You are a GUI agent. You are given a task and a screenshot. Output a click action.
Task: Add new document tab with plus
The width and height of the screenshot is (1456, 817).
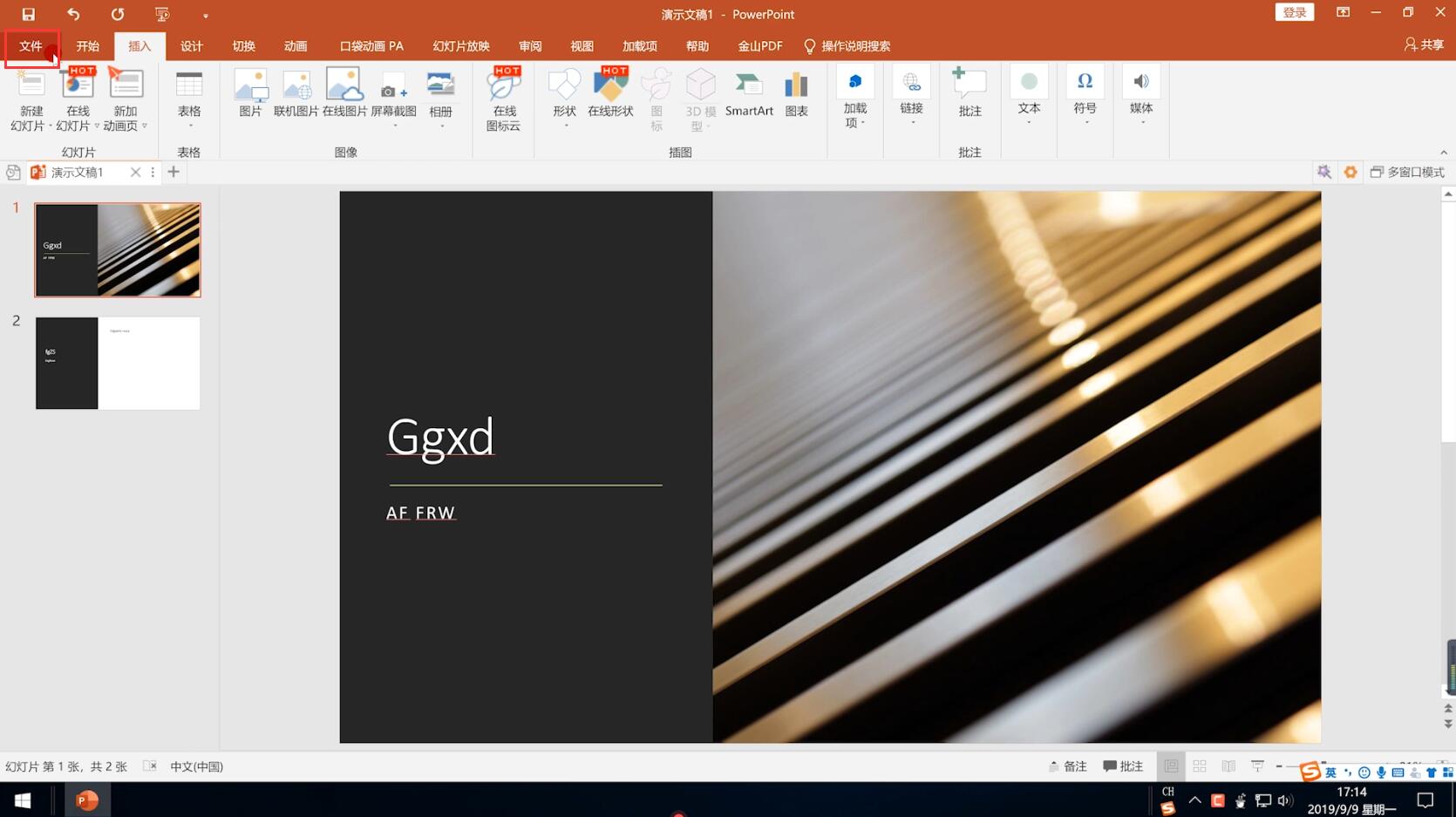[173, 172]
